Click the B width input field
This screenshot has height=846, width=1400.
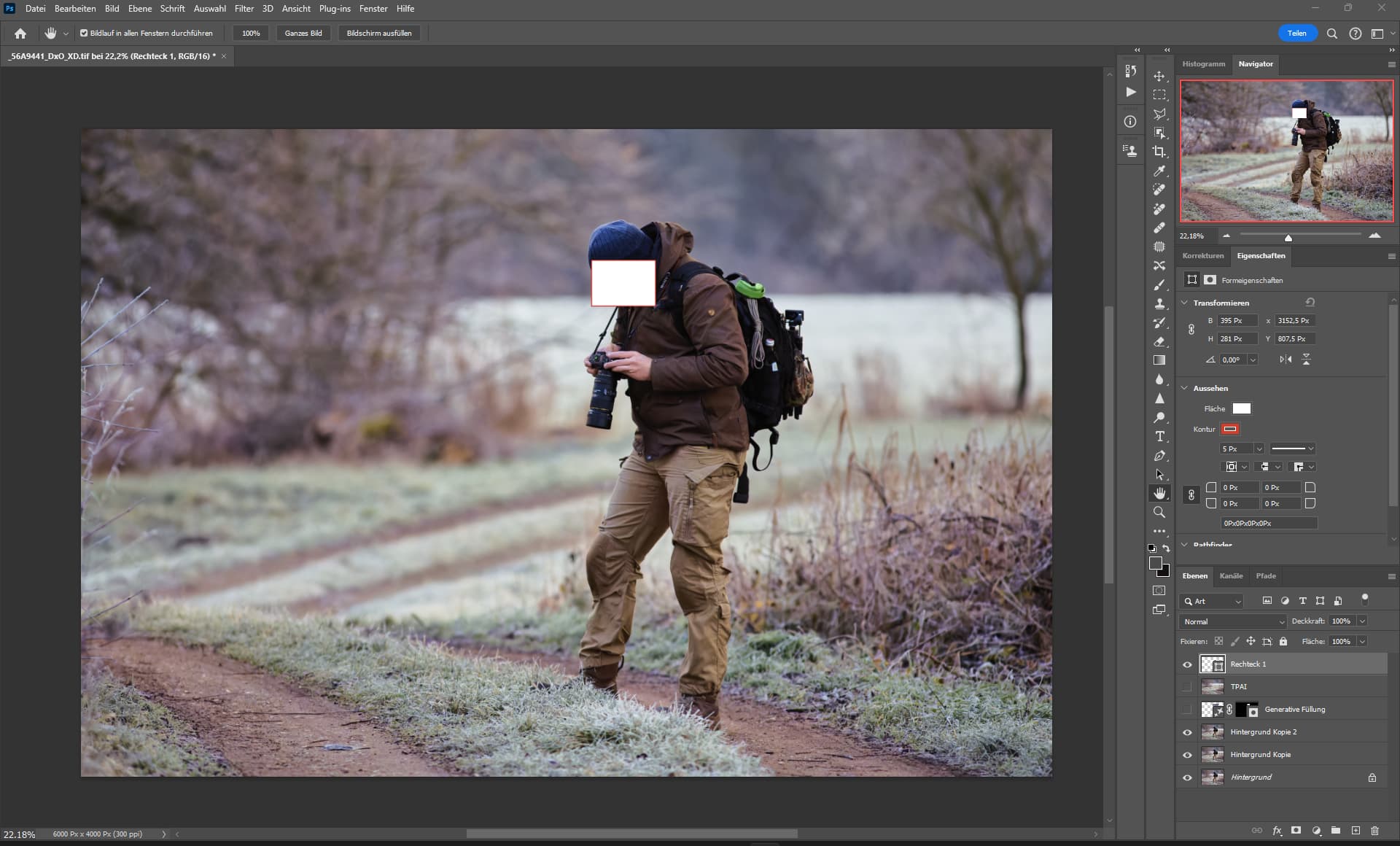coord(1237,321)
